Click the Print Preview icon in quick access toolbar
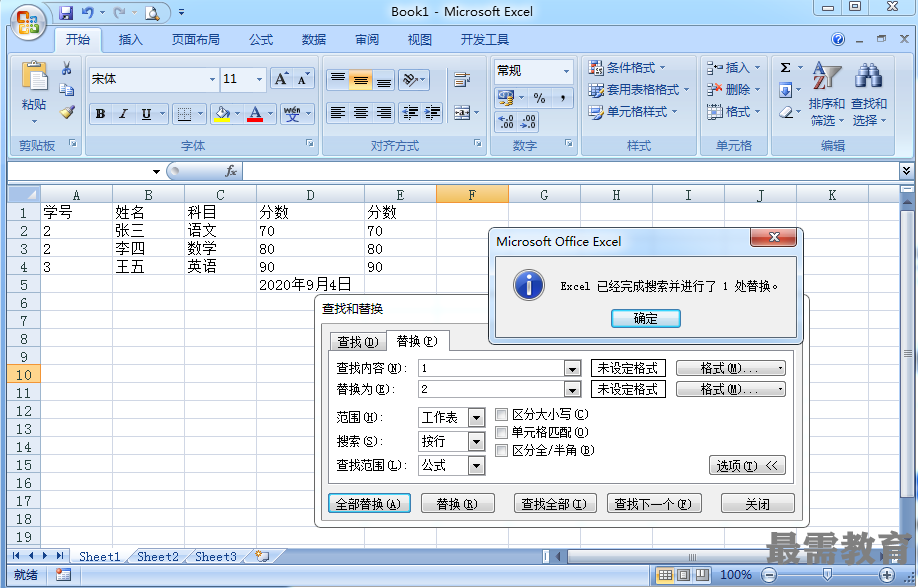Screen dimensions: 918x588 coord(152,12)
